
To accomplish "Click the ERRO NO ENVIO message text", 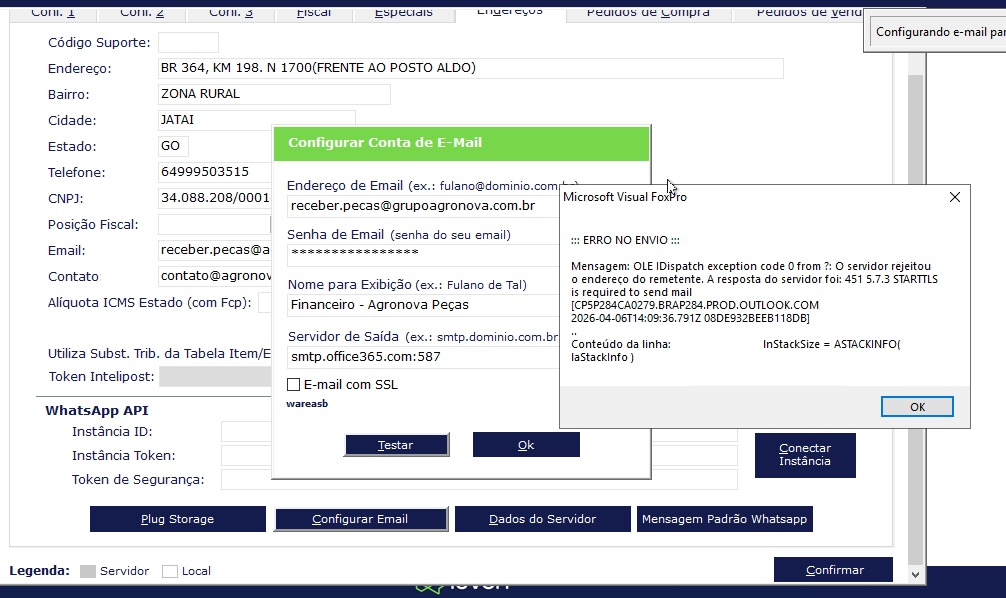I will (x=626, y=240).
